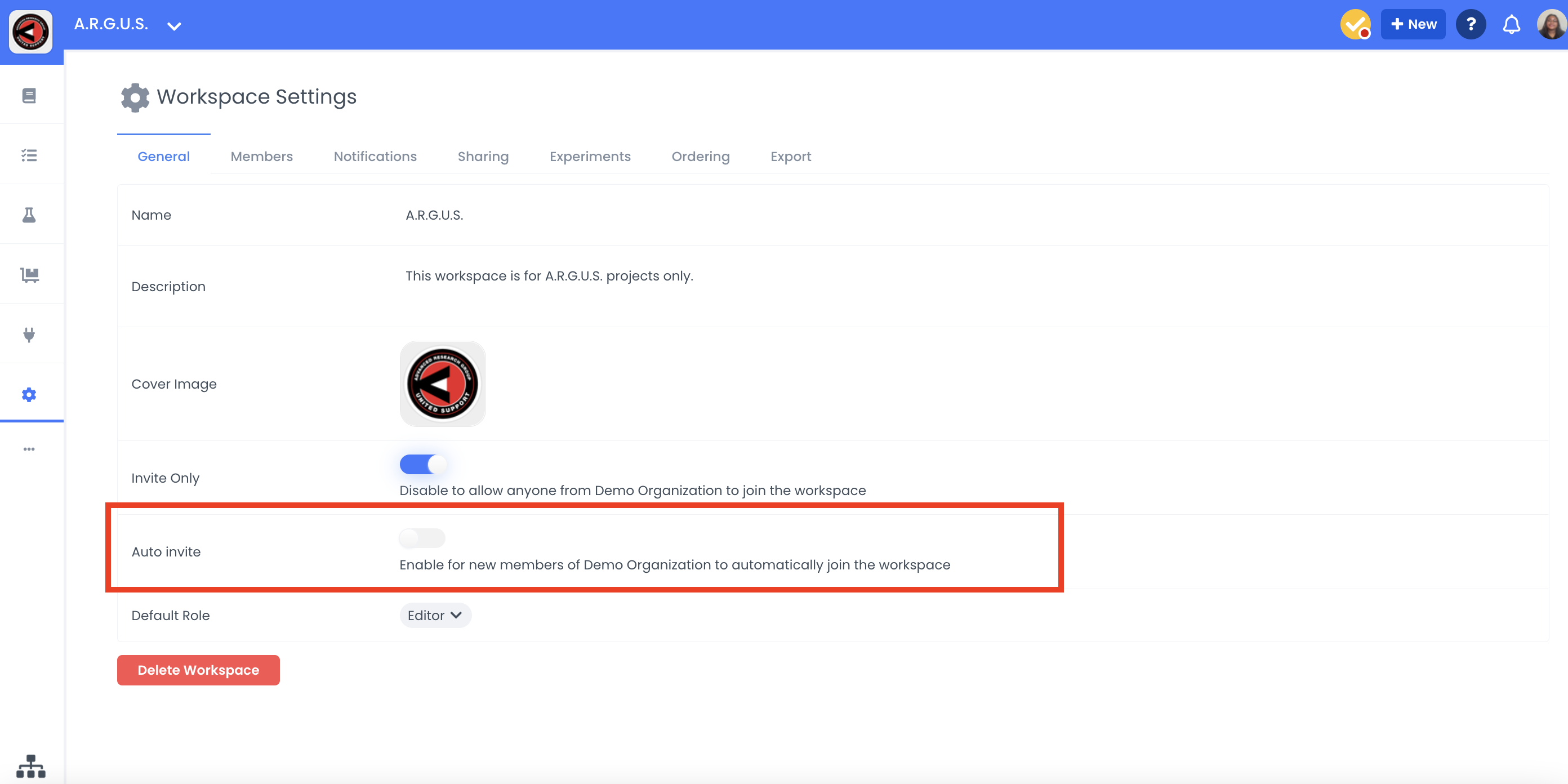
Task: Switch to the Members tab
Action: (261, 157)
